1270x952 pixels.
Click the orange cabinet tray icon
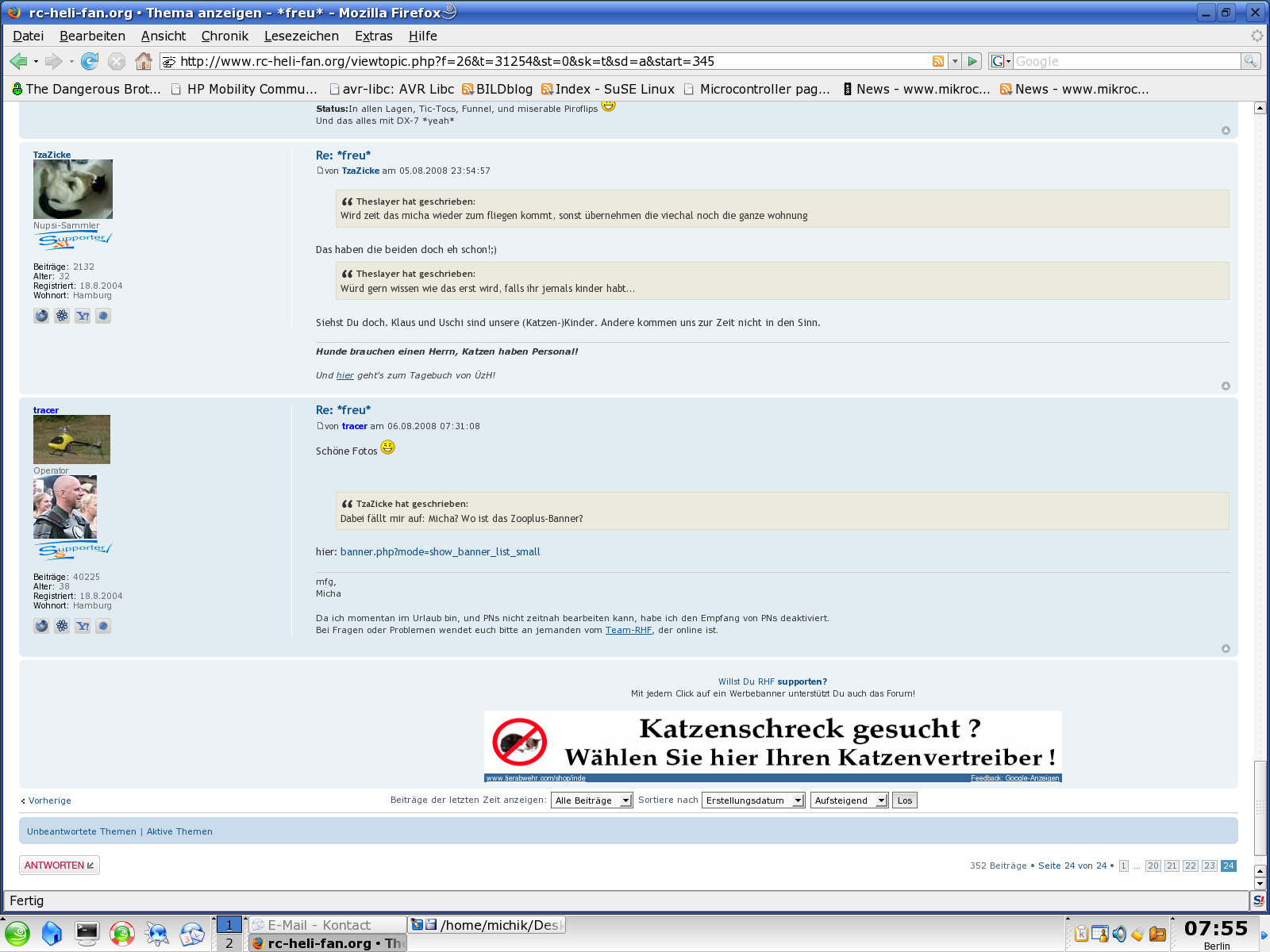point(1157,934)
